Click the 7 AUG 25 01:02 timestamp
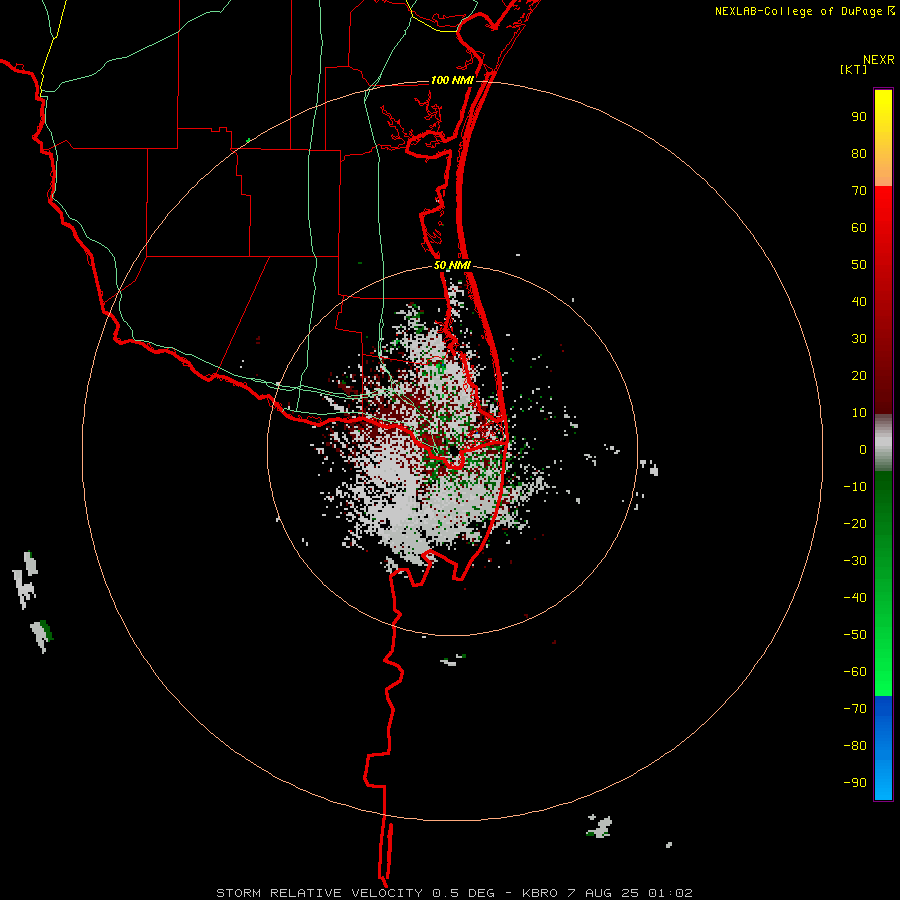The image size is (900, 900). coord(630,893)
